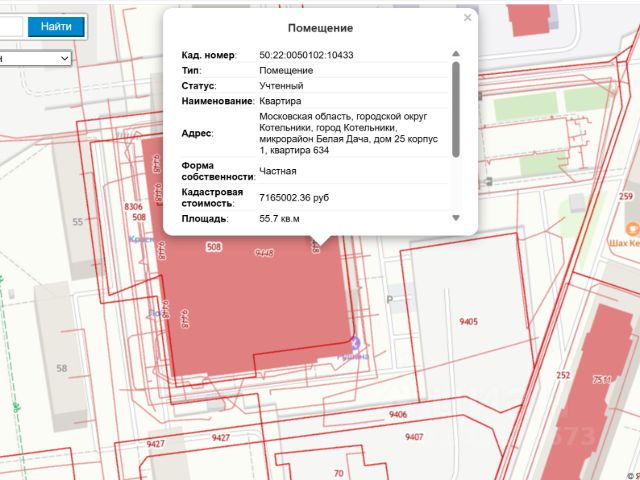Click the Найти search button
The image size is (640, 480).
point(56,27)
